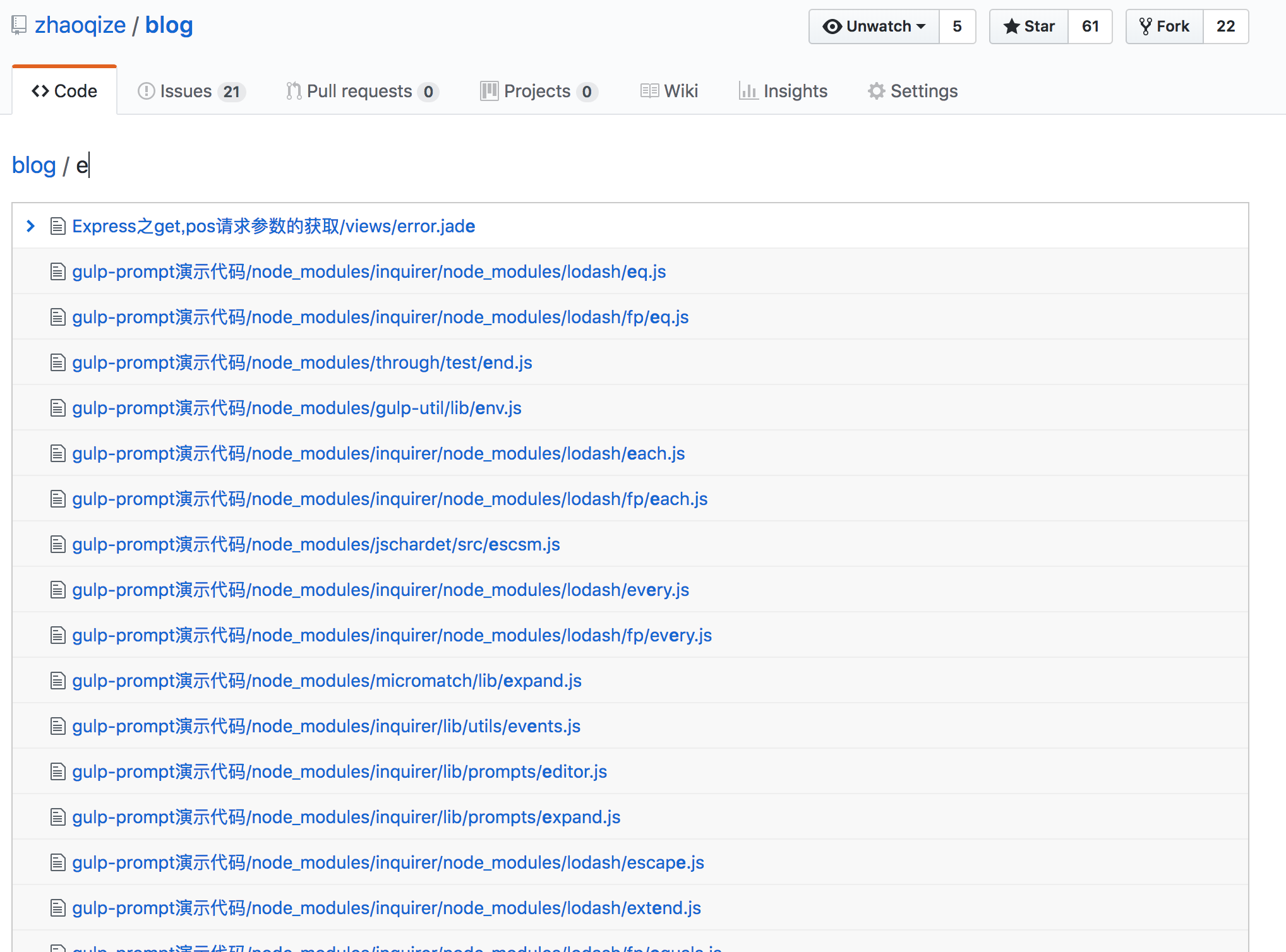Open through/test/end.js file result
This screenshot has width=1286, height=952.
point(302,362)
